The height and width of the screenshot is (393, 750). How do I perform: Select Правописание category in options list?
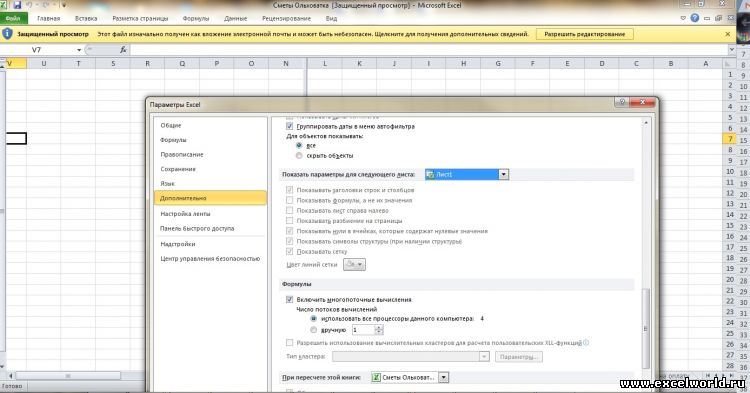[210, 154]
